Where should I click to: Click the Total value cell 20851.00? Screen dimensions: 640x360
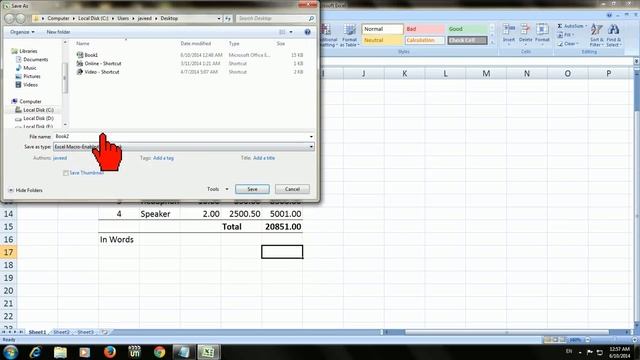pos(282,227)
